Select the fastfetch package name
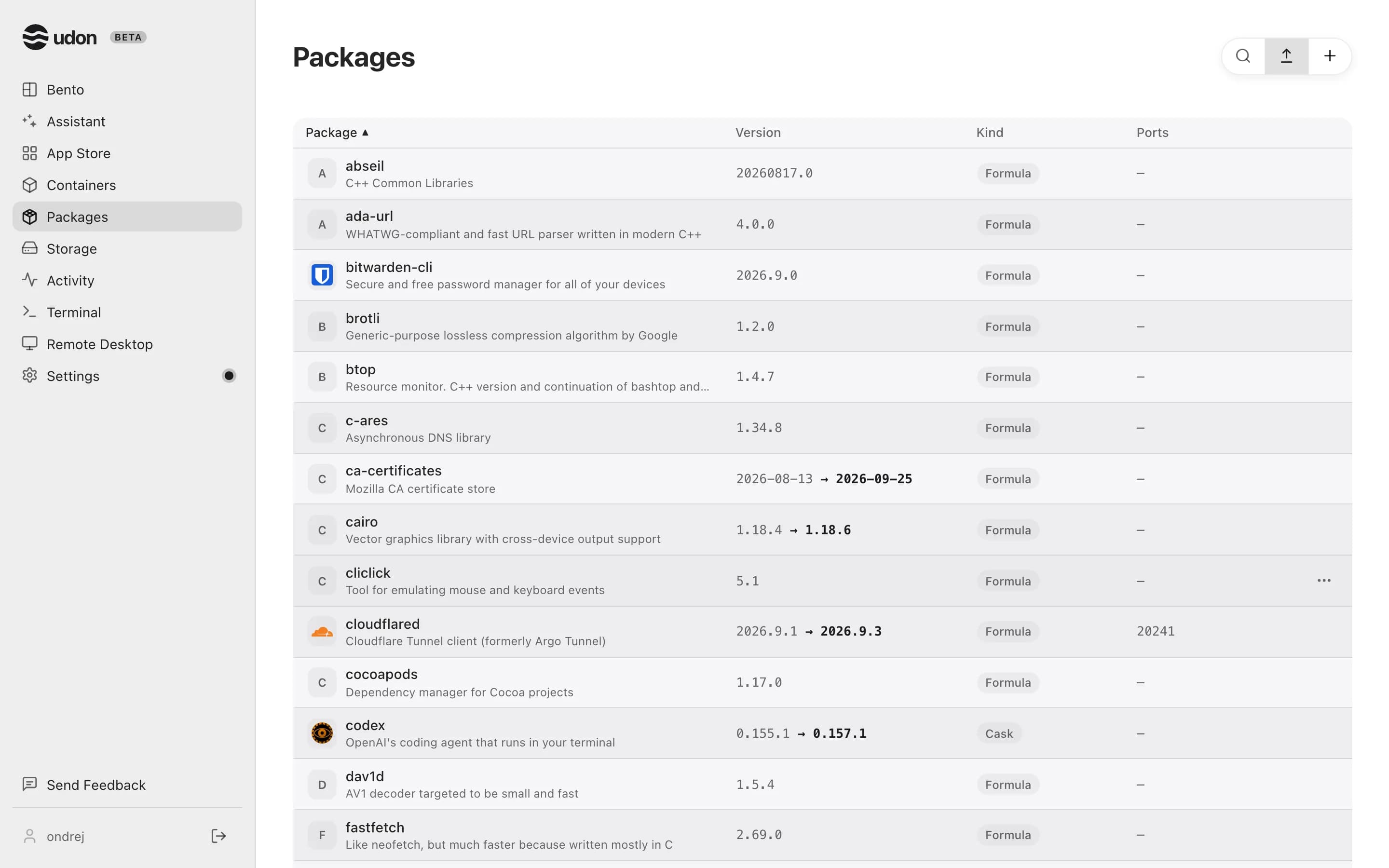This screenshot has height=868, width=1389. click(x=374, y=827)
